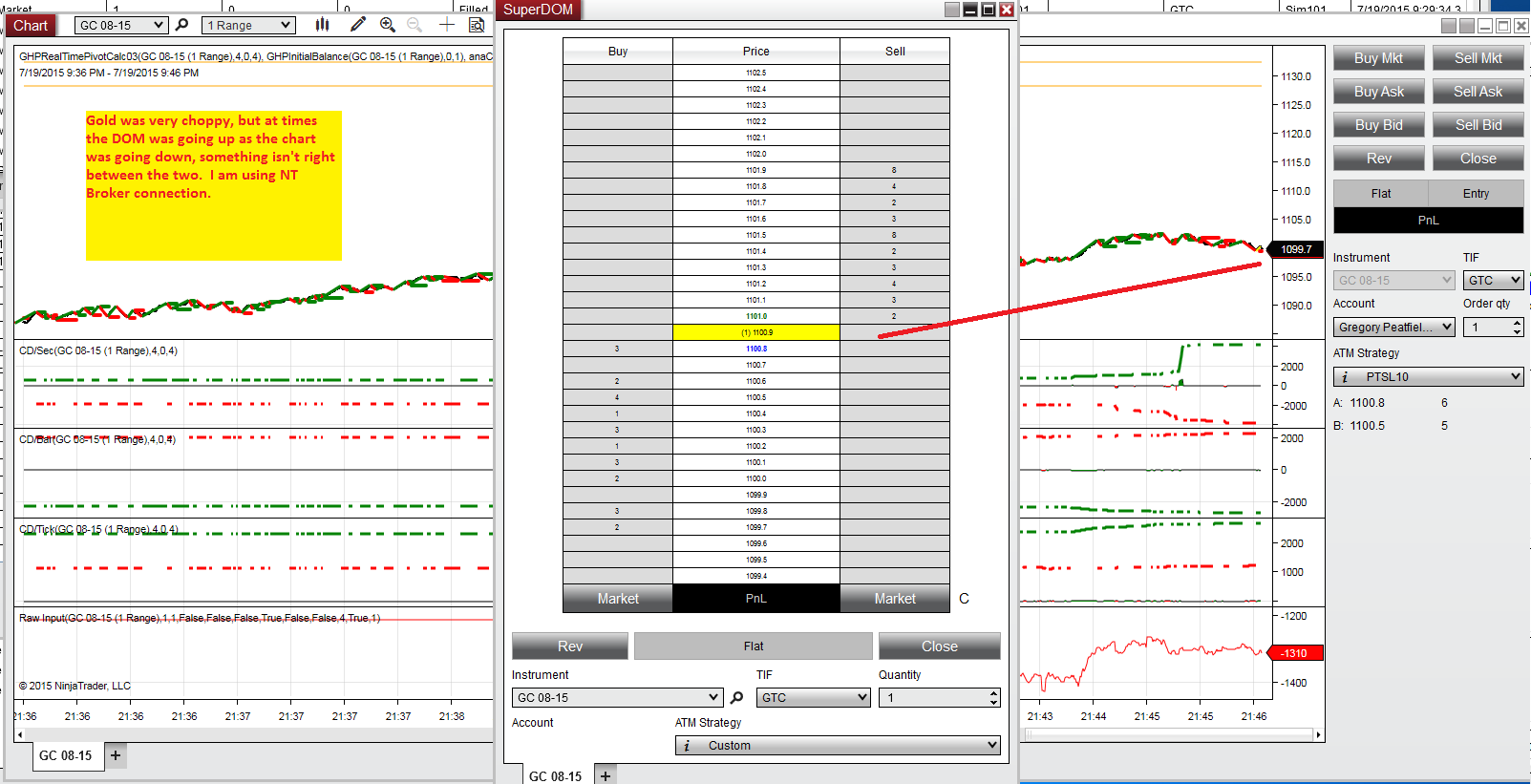1531x784 pixels.
Task: Click the grey square button in SuperDOM title bar
Action: pos(952,10)
